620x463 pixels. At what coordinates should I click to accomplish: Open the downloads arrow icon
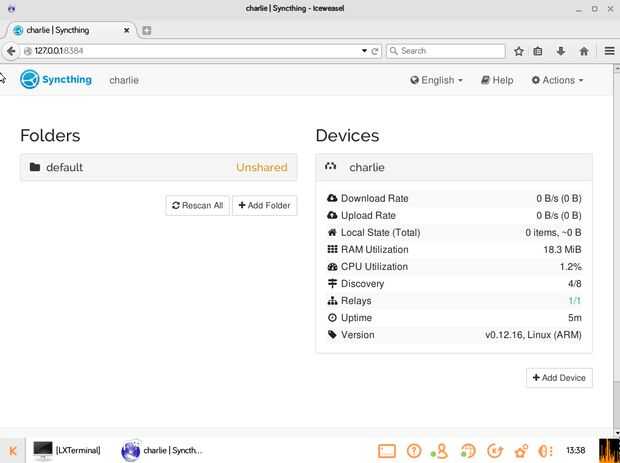tap(561, 51)
